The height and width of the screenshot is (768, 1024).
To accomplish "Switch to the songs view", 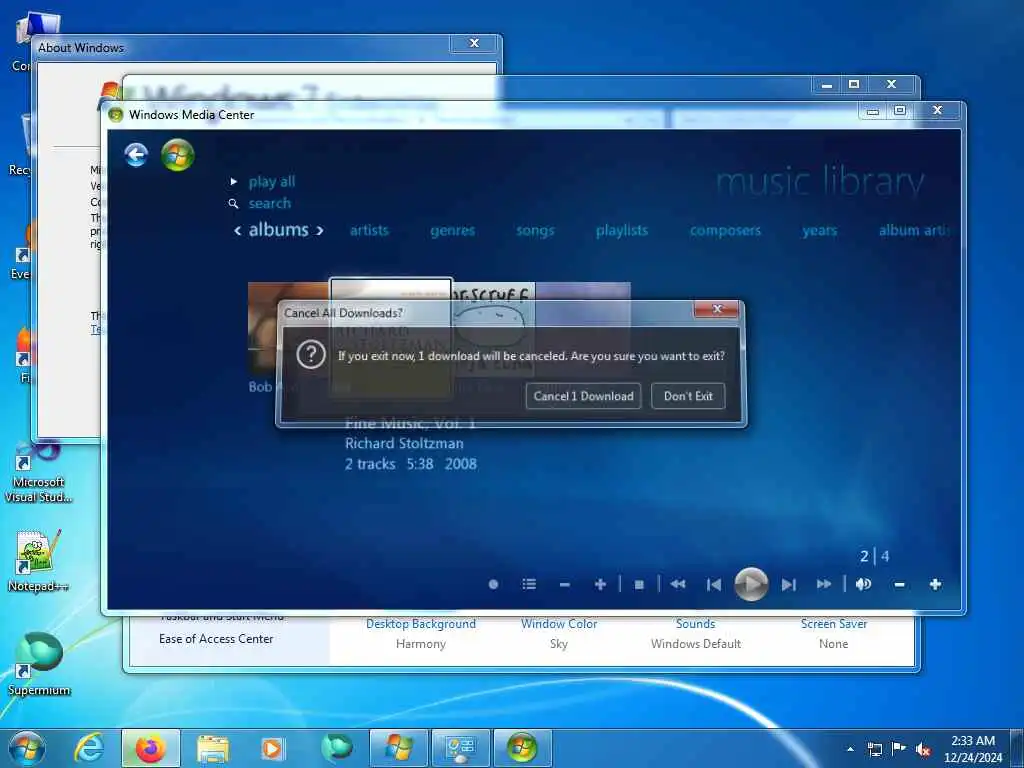I will click(535, 230).
